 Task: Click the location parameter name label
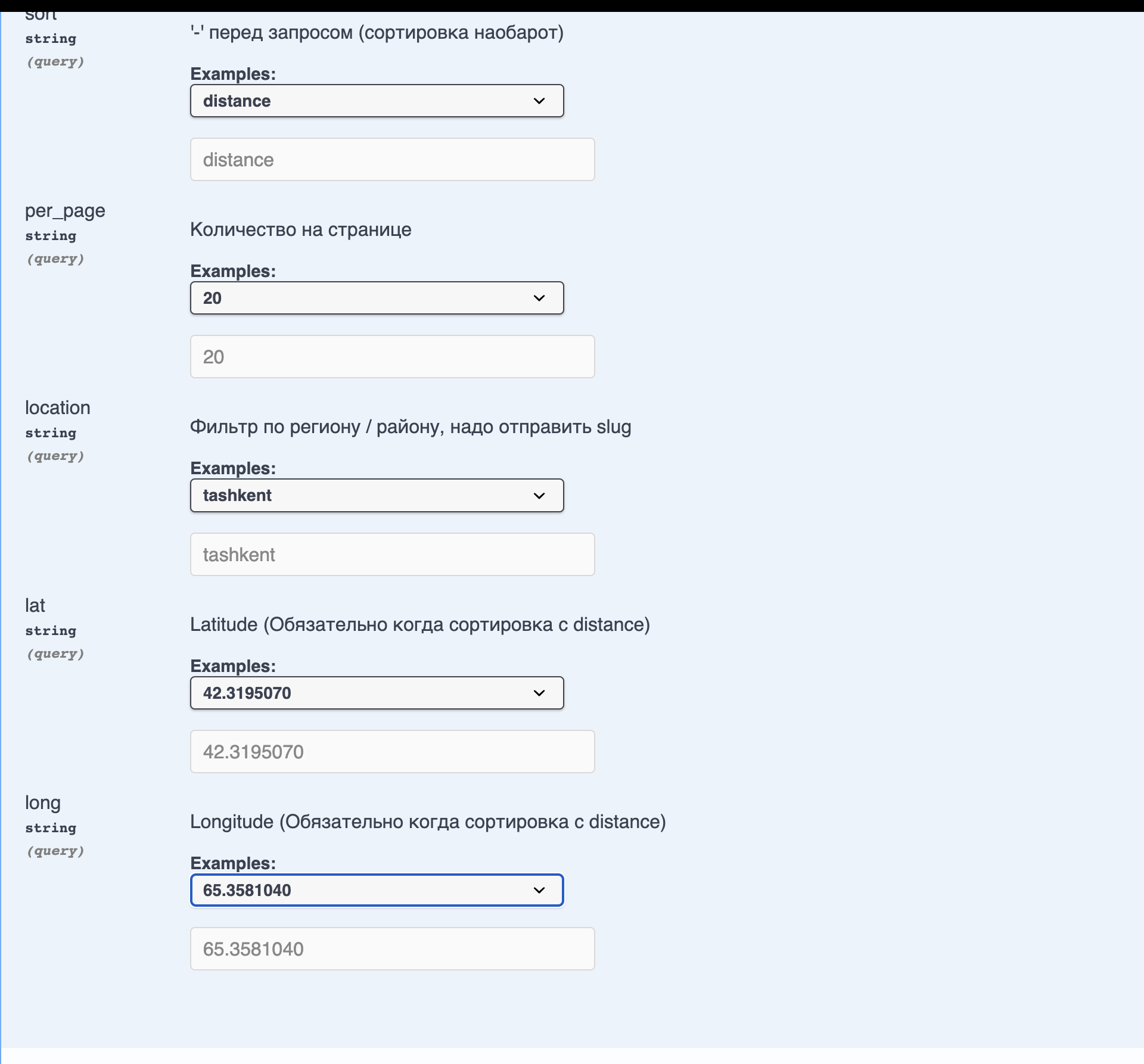(58, 408)
